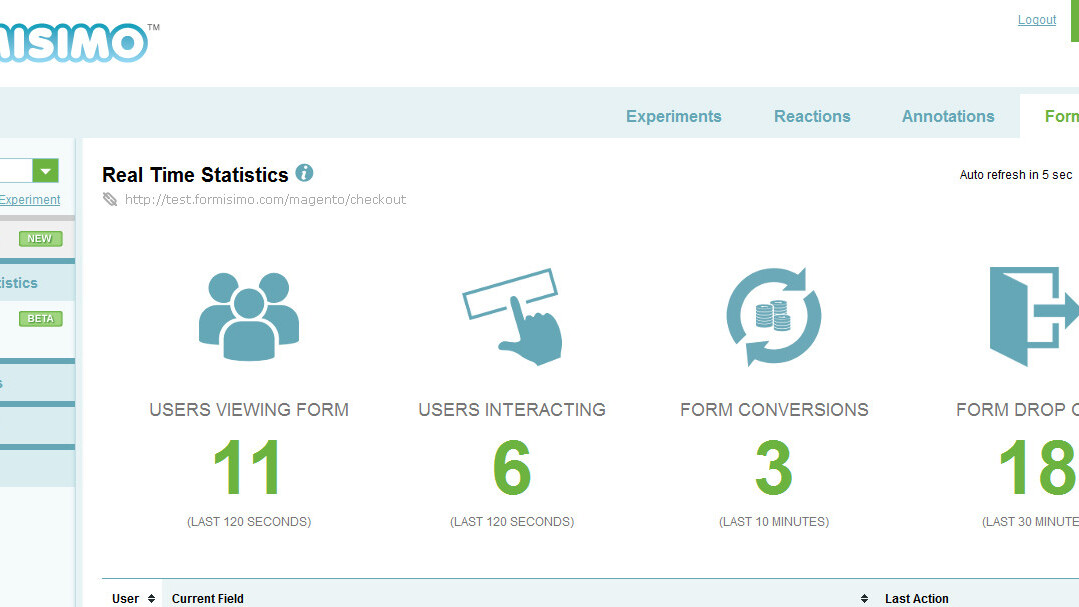Click the Formisimo logo
The width and height of the screenshot is (1079, 607).
click(x=74, y=42)
